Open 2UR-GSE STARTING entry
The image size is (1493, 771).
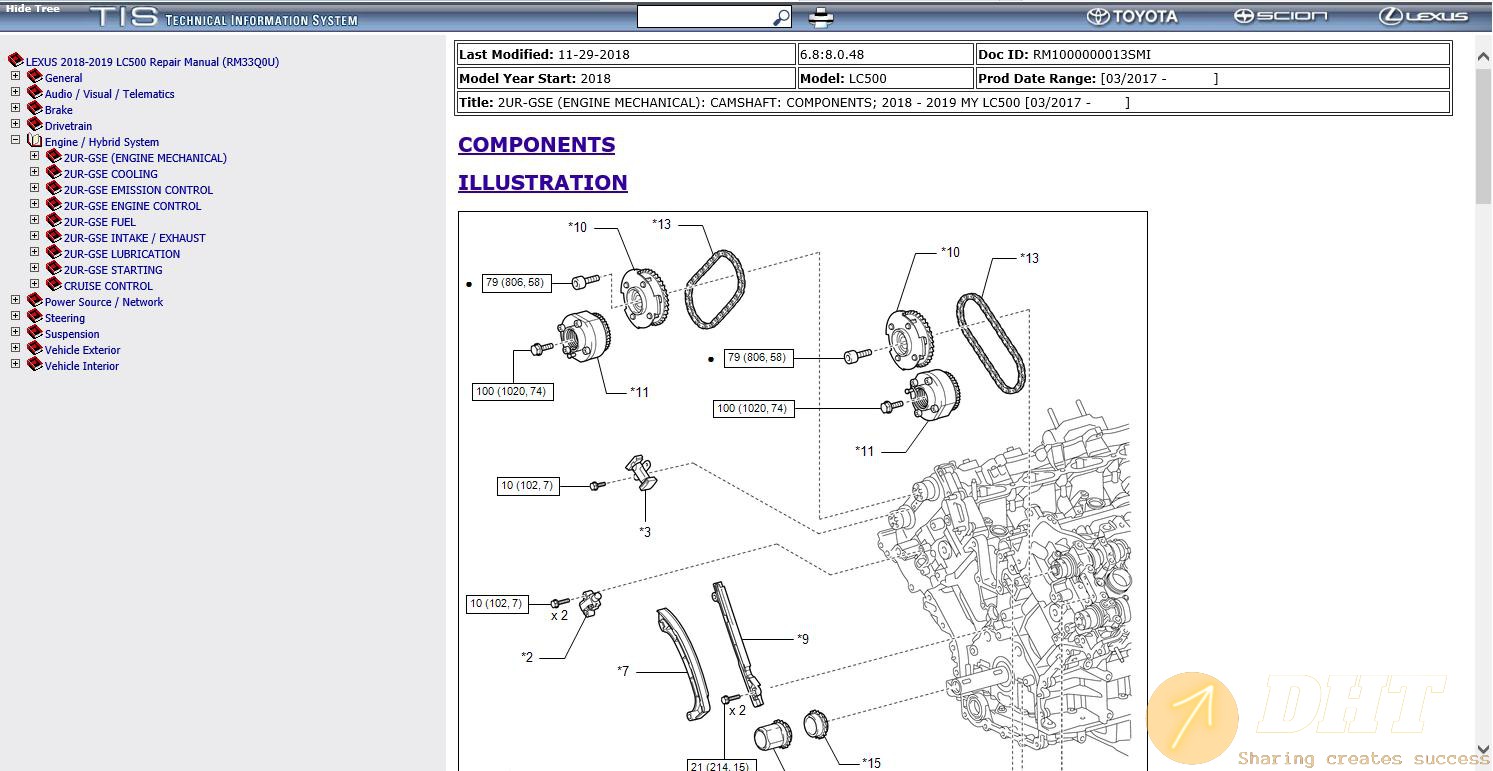pyautogui.click(x=113, y=270)
